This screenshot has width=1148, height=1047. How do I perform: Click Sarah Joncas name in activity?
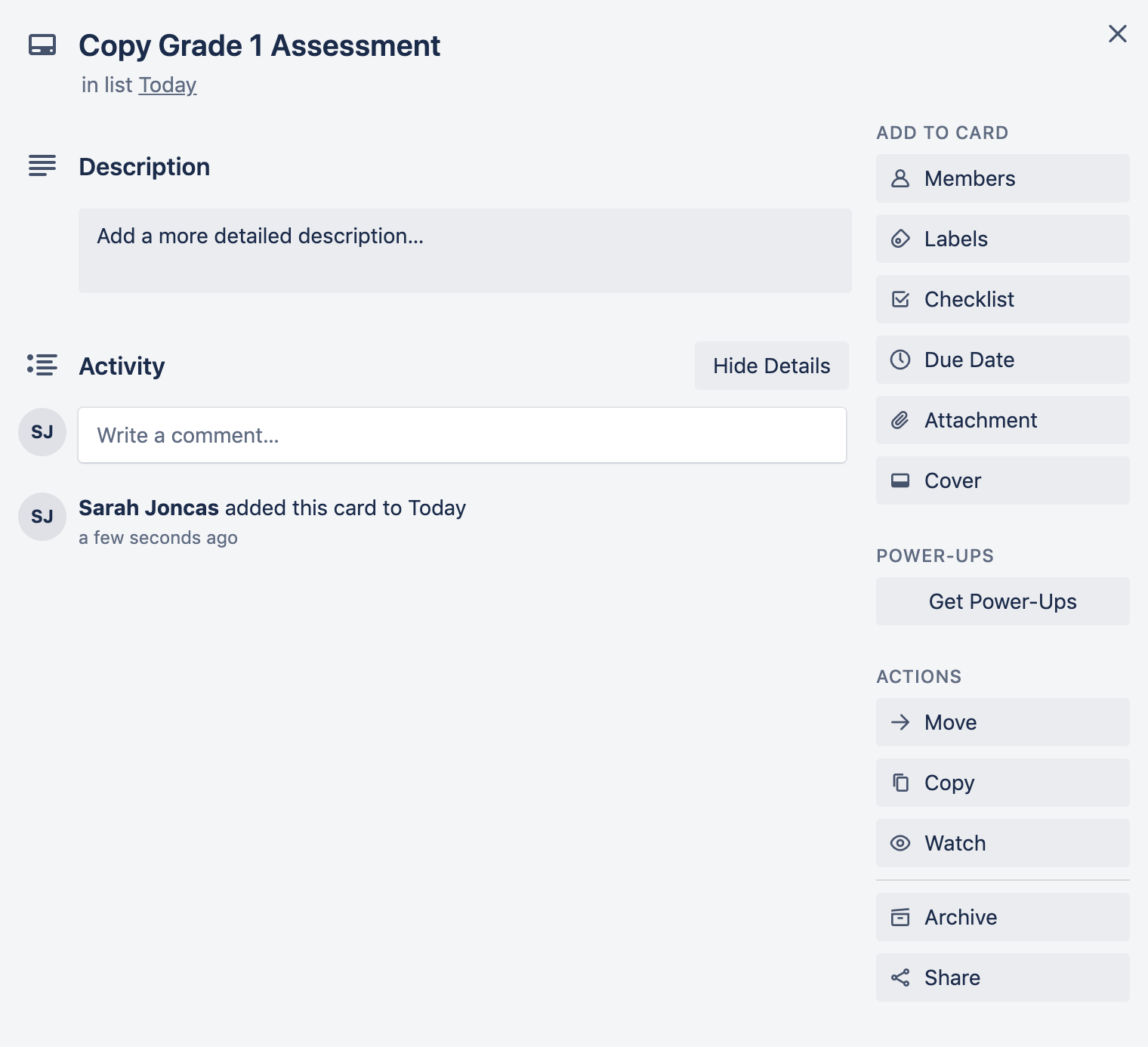click(x=149, y=508)
